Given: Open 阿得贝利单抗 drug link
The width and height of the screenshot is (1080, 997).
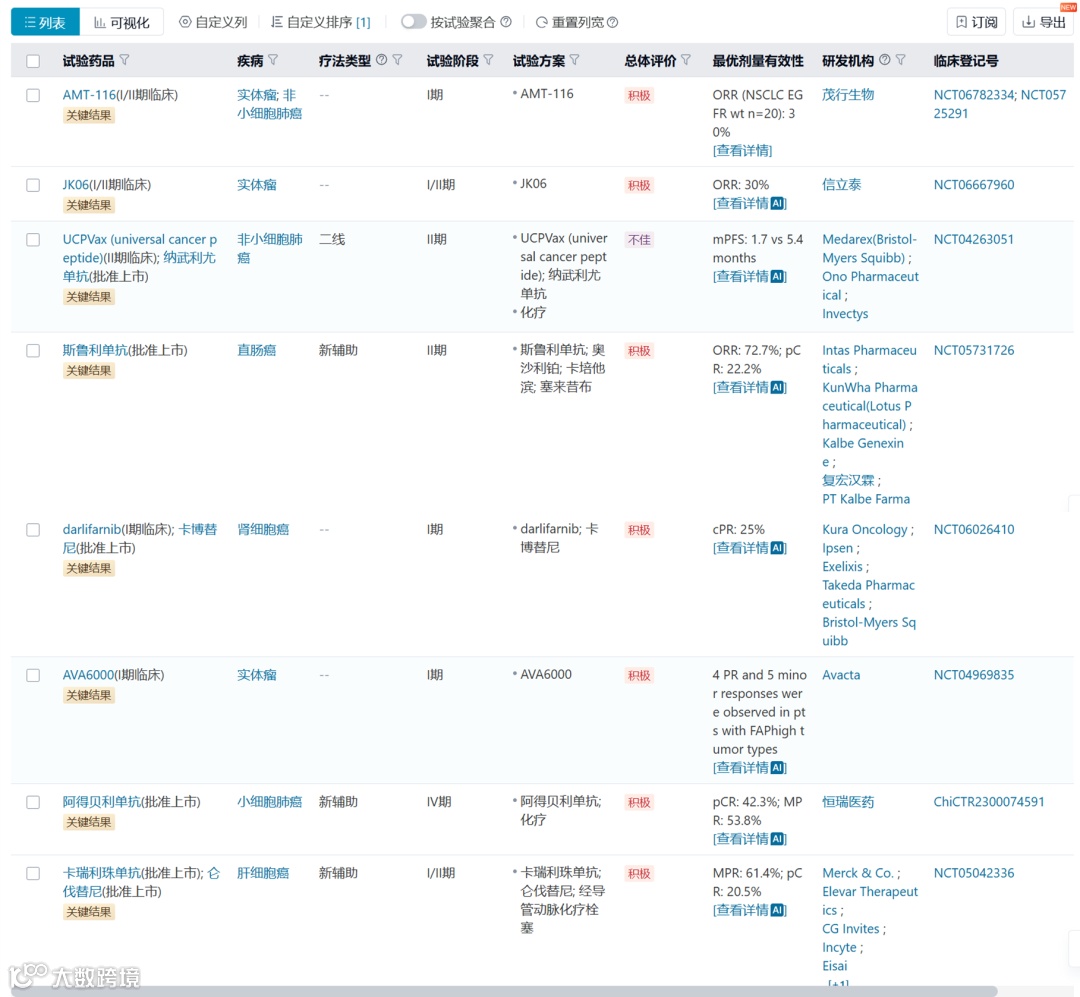Looking at the screenshot, I should point(101,802).
